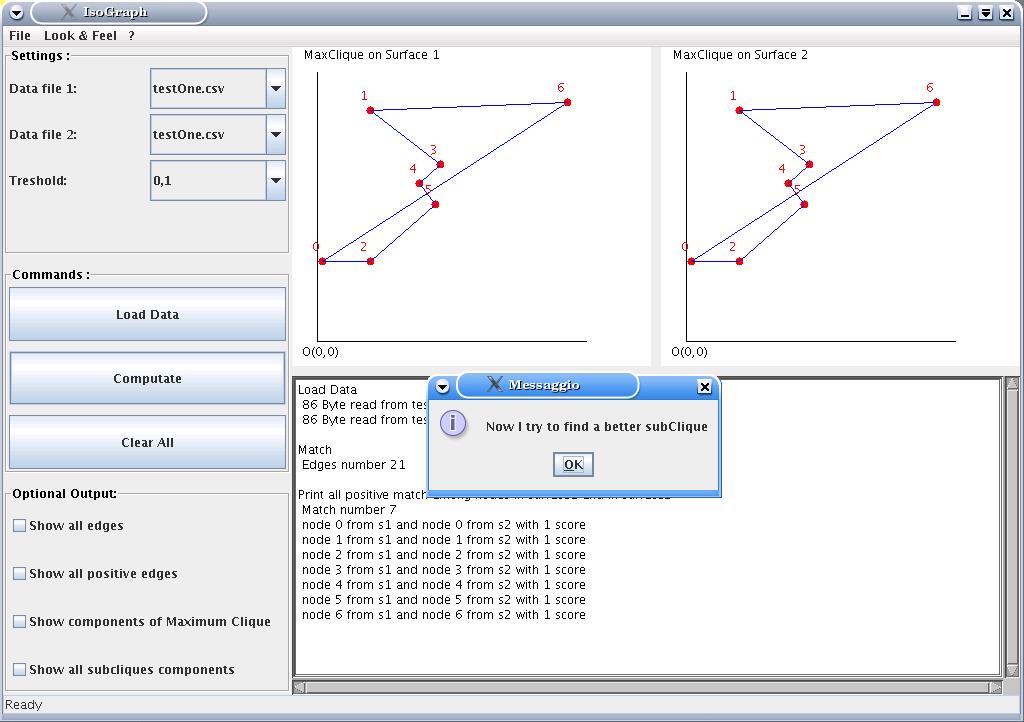Close the Messaggio dialog with its X
Viewport: 1024px width, 722px height.
point(704,387)
